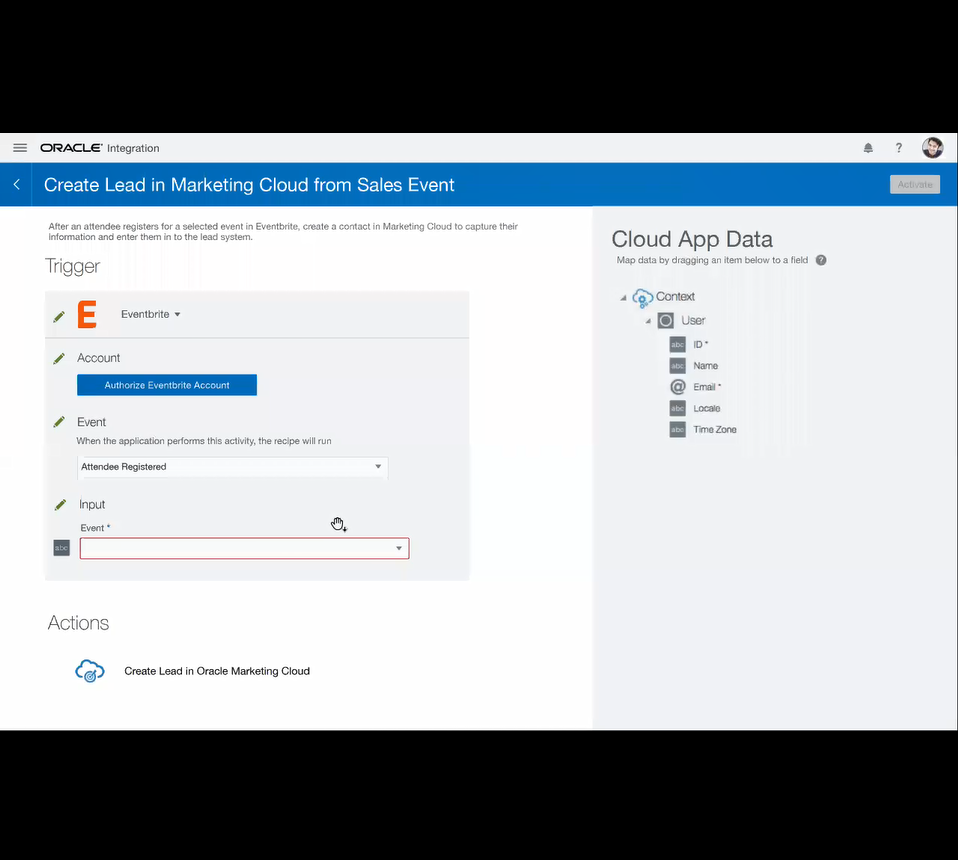Select the Time Zone field in tree
958x860 pixels.
point(715,429)
